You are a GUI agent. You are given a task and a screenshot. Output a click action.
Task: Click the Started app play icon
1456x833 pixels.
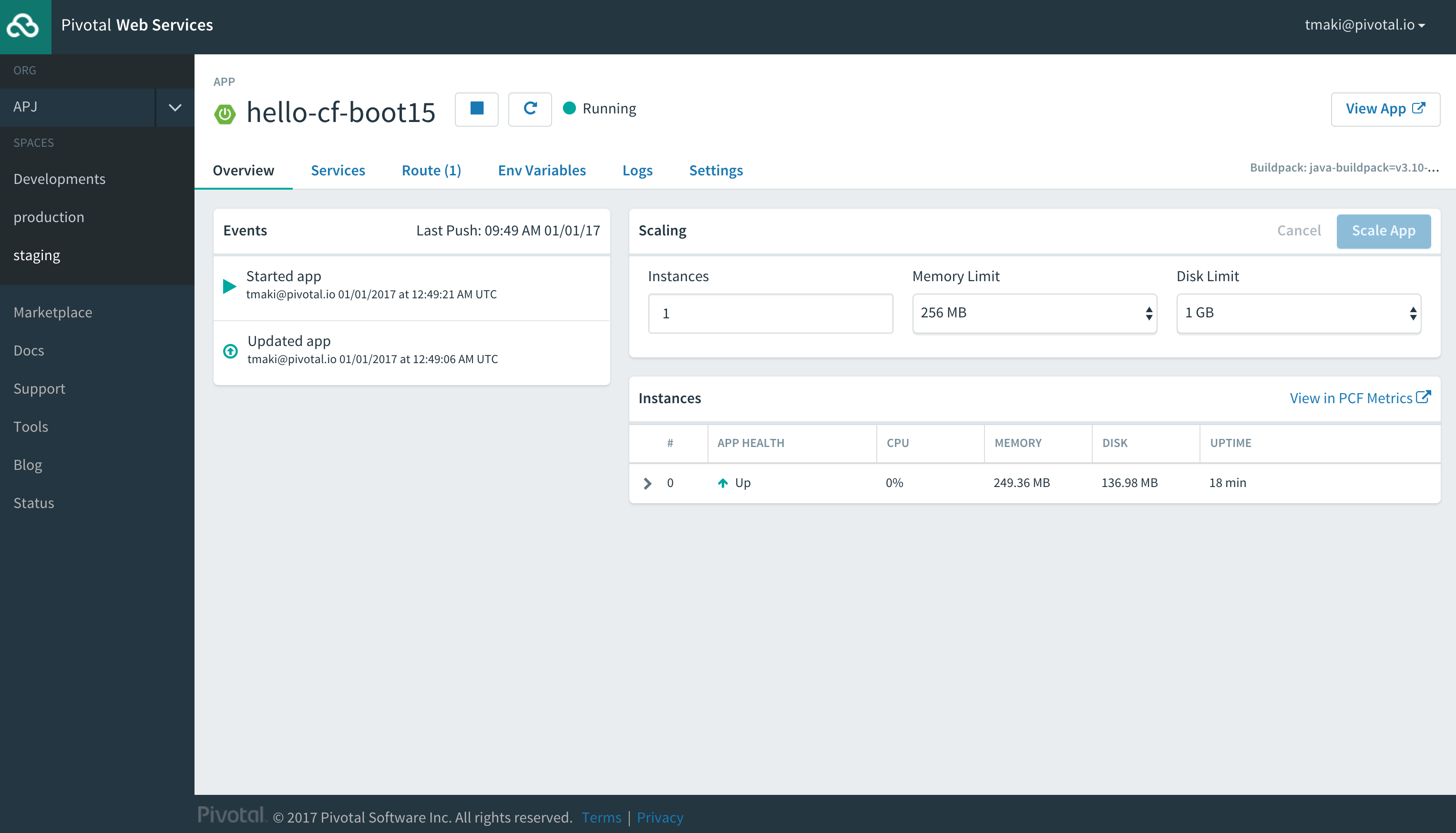click(x=229, y=286)
